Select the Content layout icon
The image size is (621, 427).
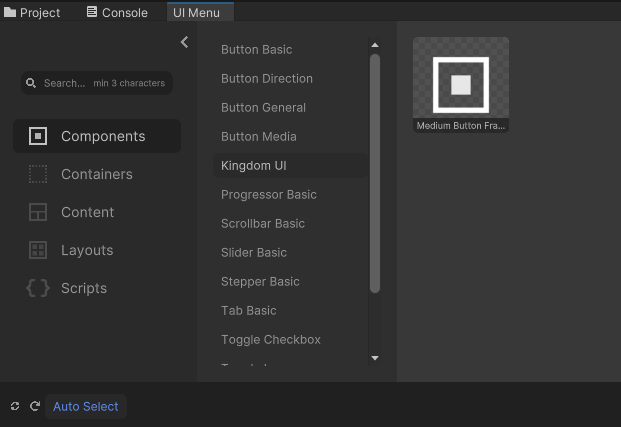click(x=38, y=212)
